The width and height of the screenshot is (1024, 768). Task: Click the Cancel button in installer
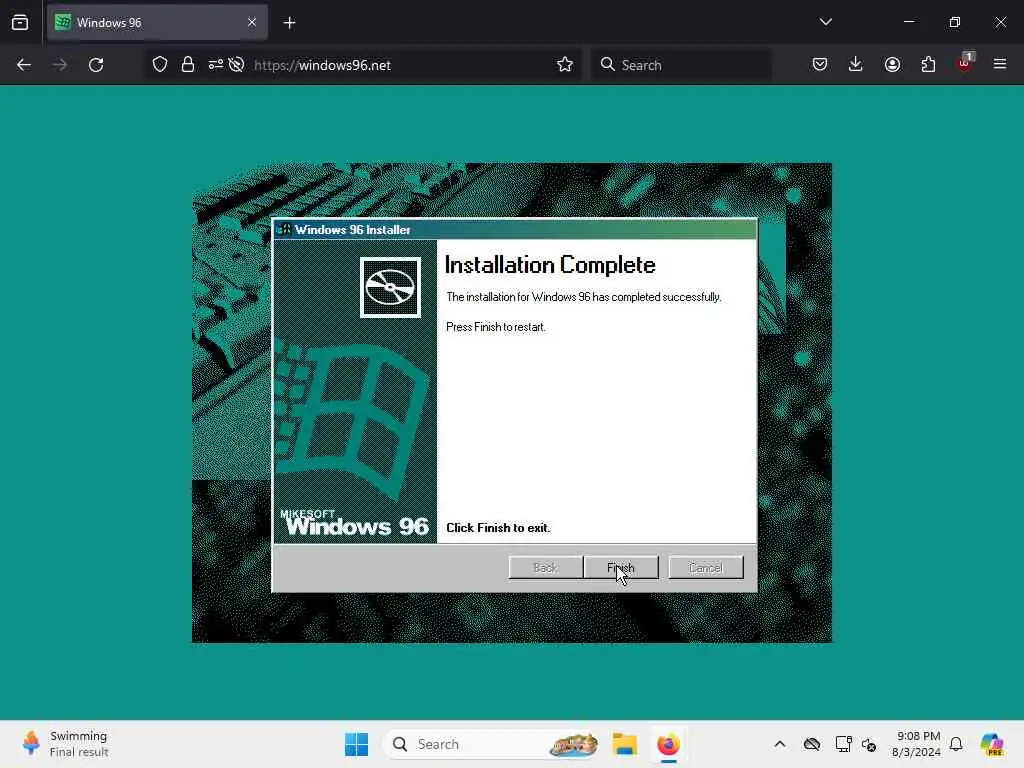pyautogui.click(x=706, y=568)
